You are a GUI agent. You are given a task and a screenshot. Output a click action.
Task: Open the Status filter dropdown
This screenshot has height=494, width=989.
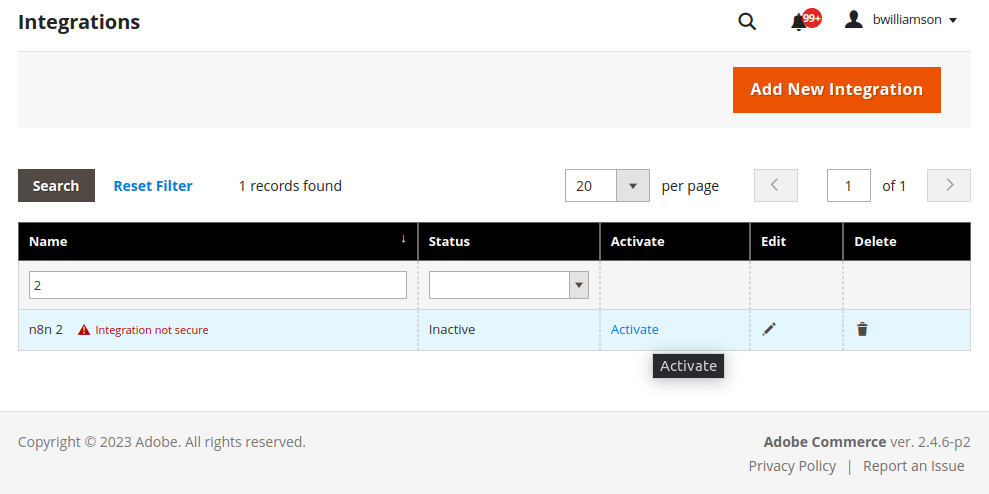tap(509, 285)
